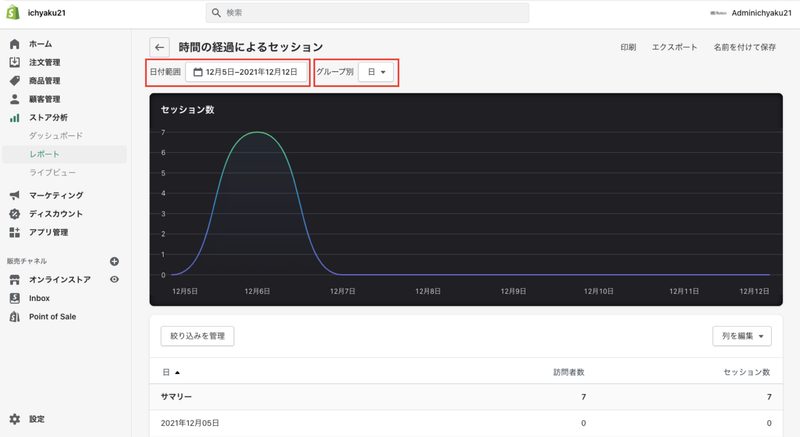The height and width of the screenshot is (437, 800).
Task: Sort by the 日 column header
Action: pyautogui.click(x=171, y=372)
